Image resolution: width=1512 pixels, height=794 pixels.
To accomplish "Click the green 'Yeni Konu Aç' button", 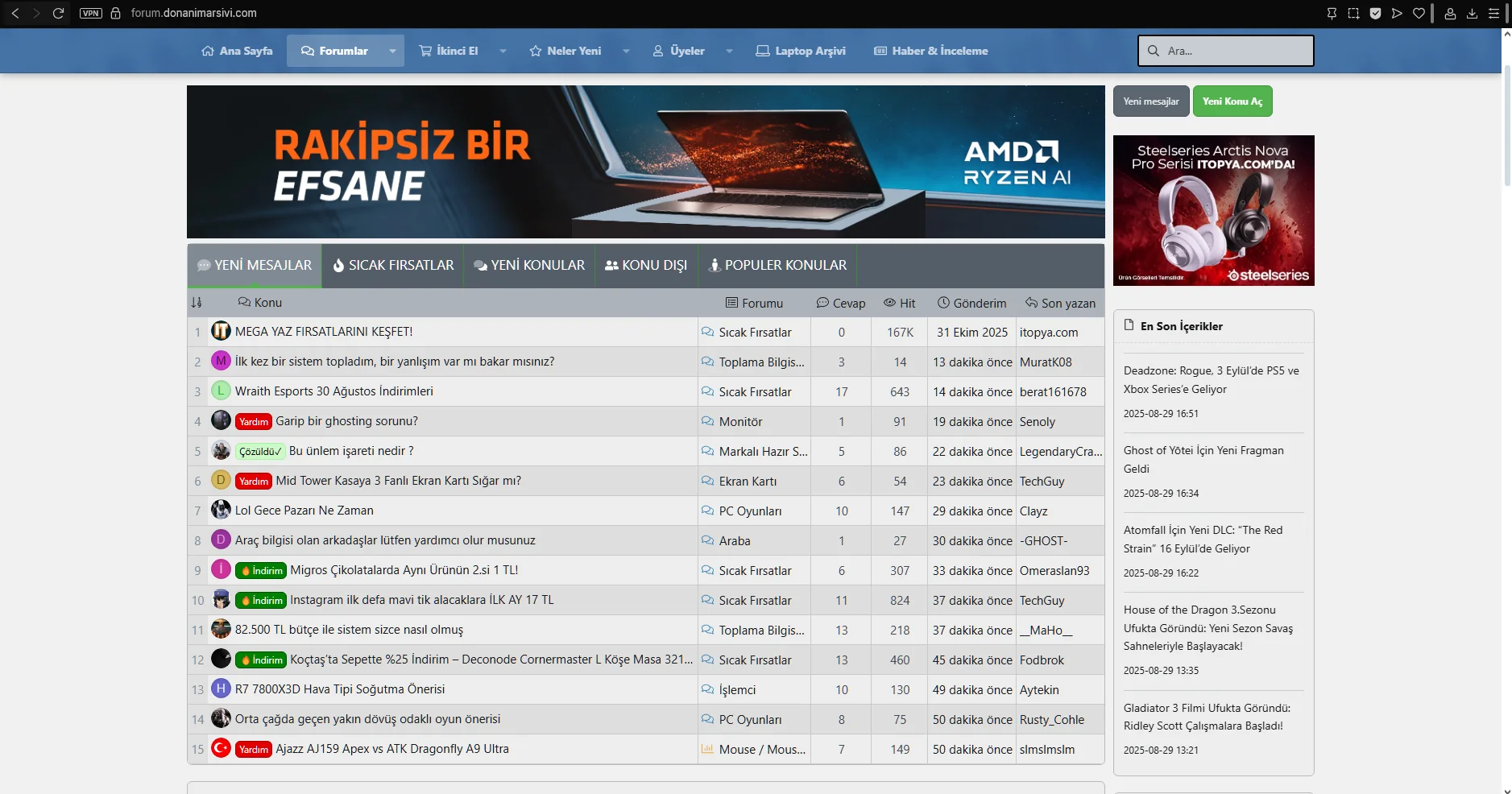I will point(1232,101).
